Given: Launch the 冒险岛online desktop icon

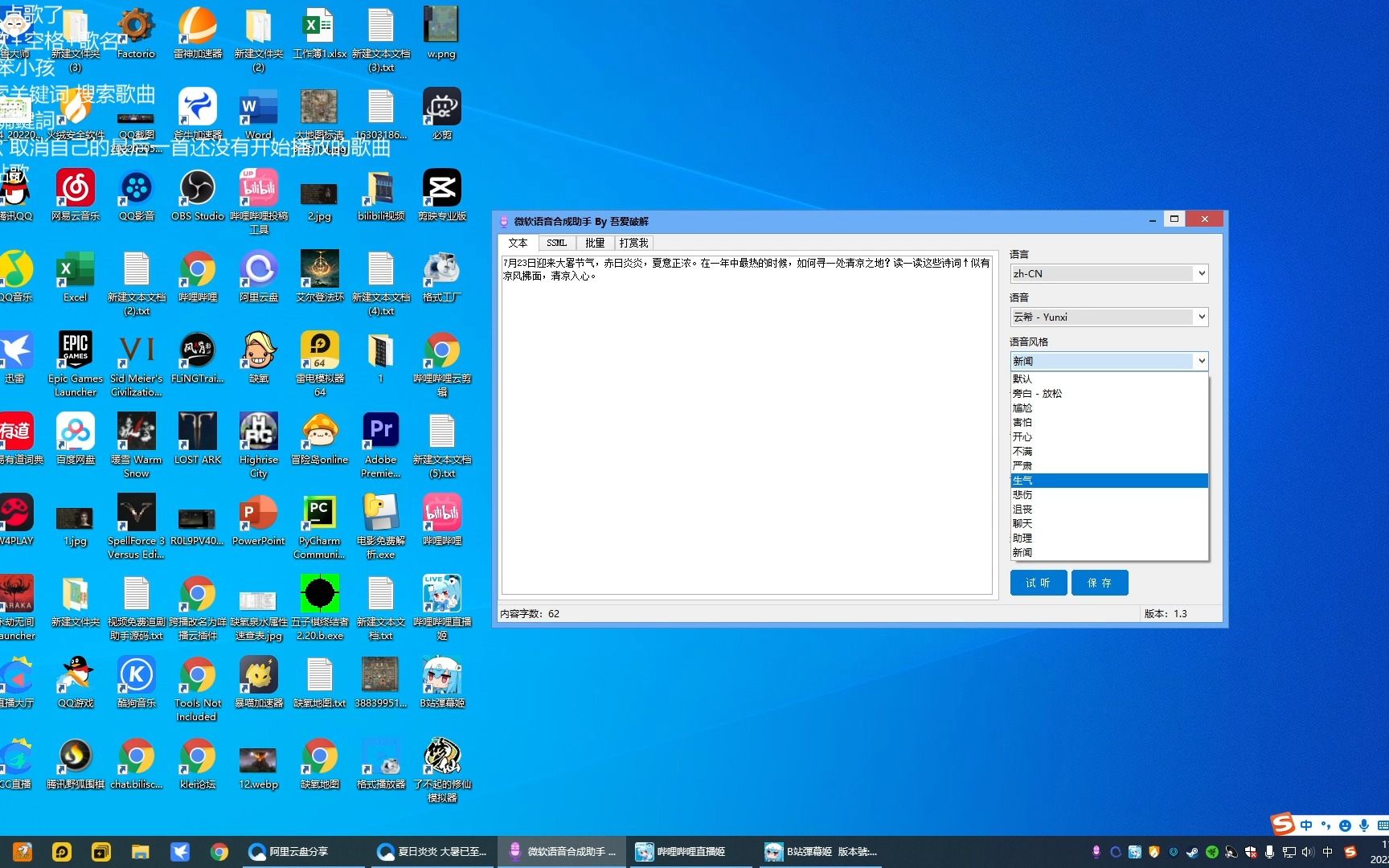Looking at the screenshot, I should (x=320, y=439).
